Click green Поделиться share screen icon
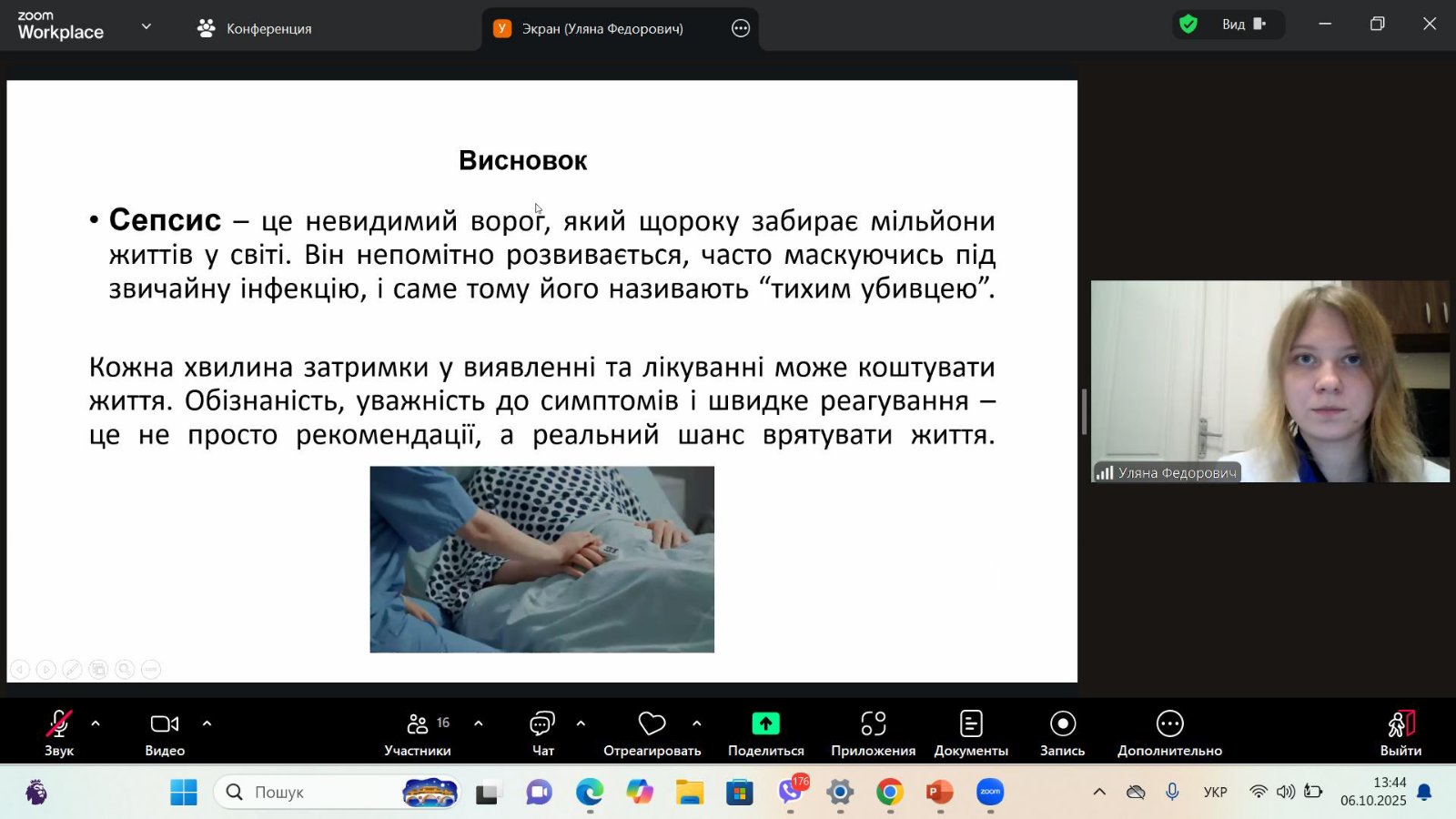 tap(765, 723)
